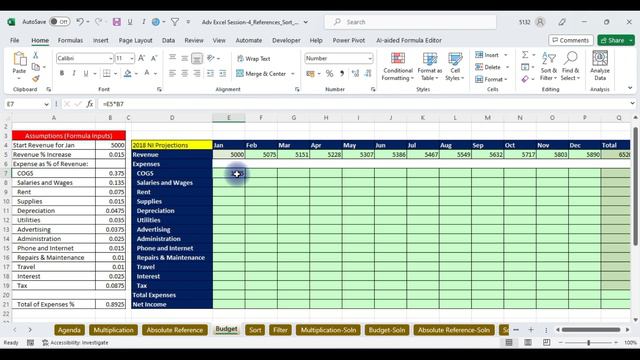Apply Comma Style icon
This screenshot has width=640, height=360.
click(342, 73)
